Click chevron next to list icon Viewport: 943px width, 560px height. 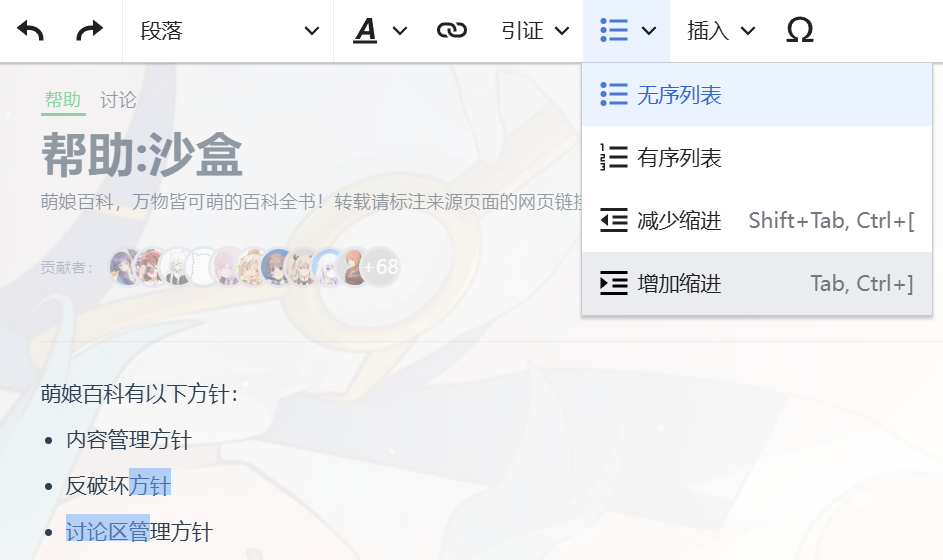point(649,31)
